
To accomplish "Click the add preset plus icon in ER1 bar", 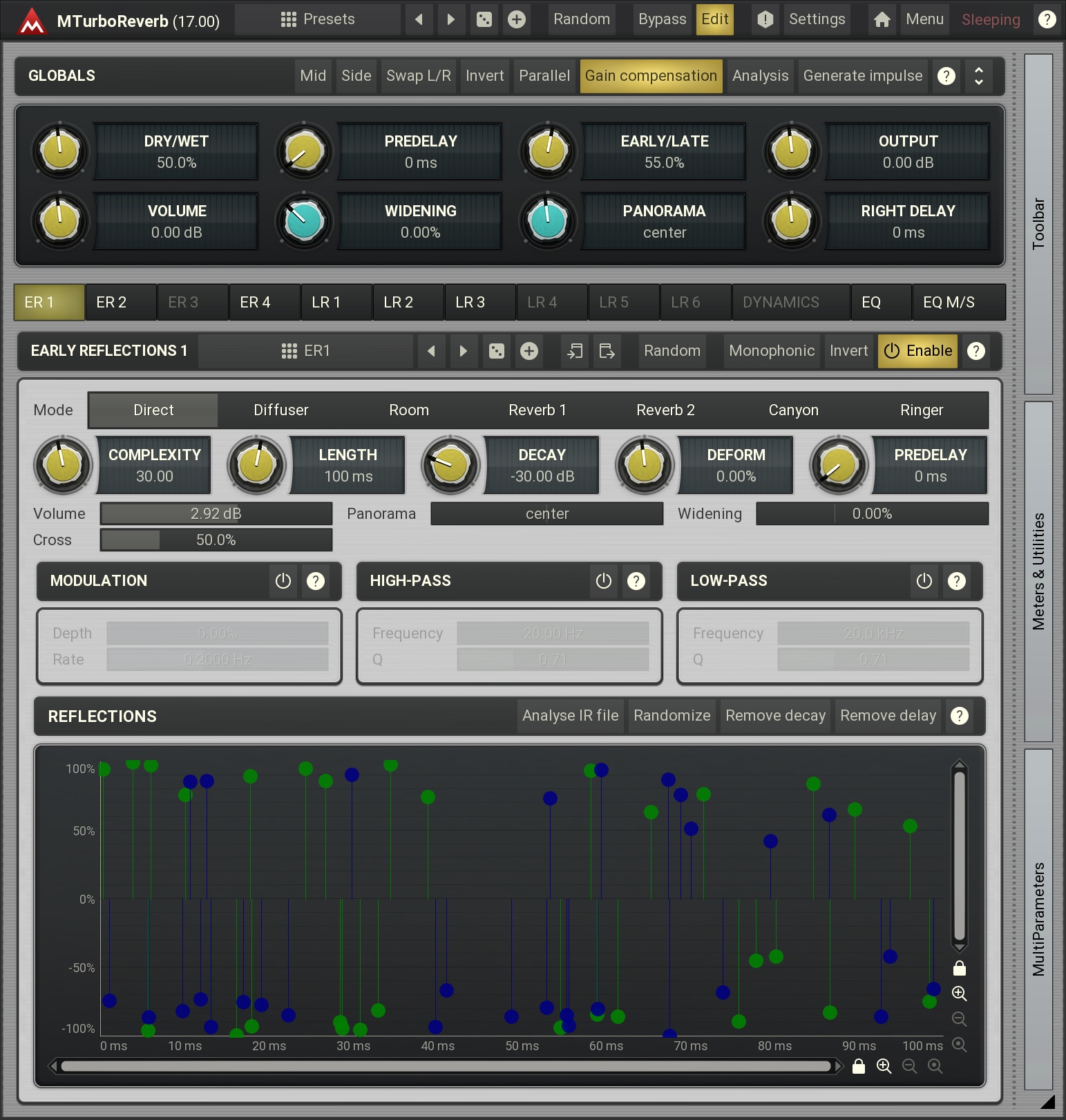I will (529, 351).
